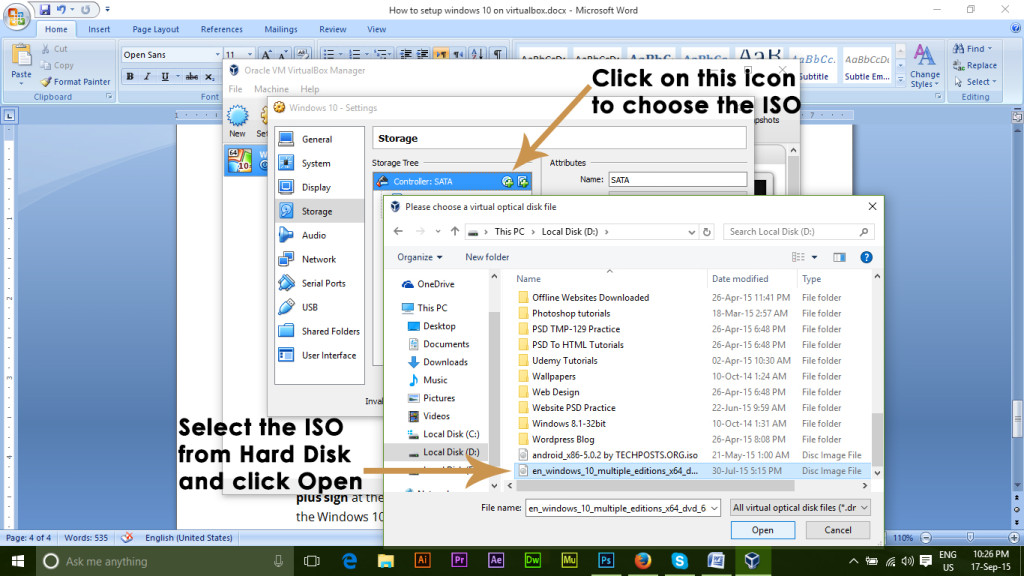This screenshot has height=576, width=1024.
Task: Expand the address bar history dropdown
Action: [x=692, y=232]
